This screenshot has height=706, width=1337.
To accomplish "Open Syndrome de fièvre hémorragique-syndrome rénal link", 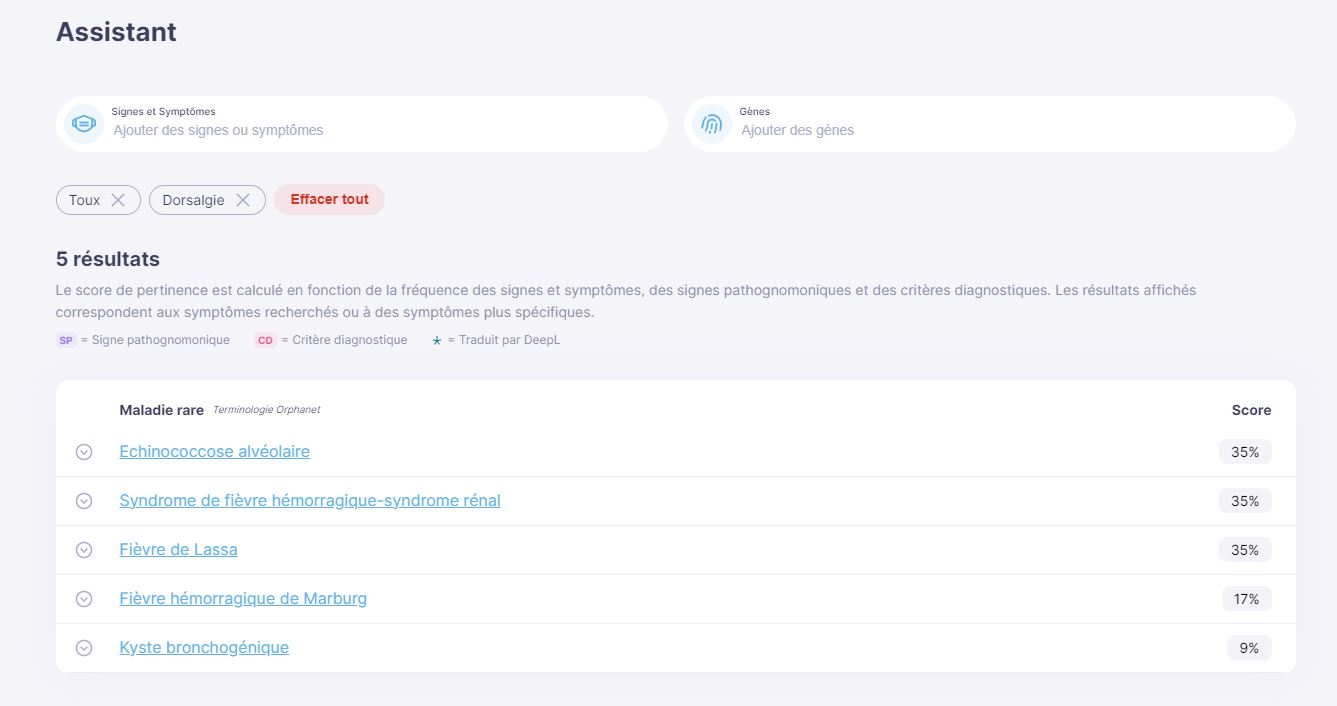I will click(x=310, y=500).
